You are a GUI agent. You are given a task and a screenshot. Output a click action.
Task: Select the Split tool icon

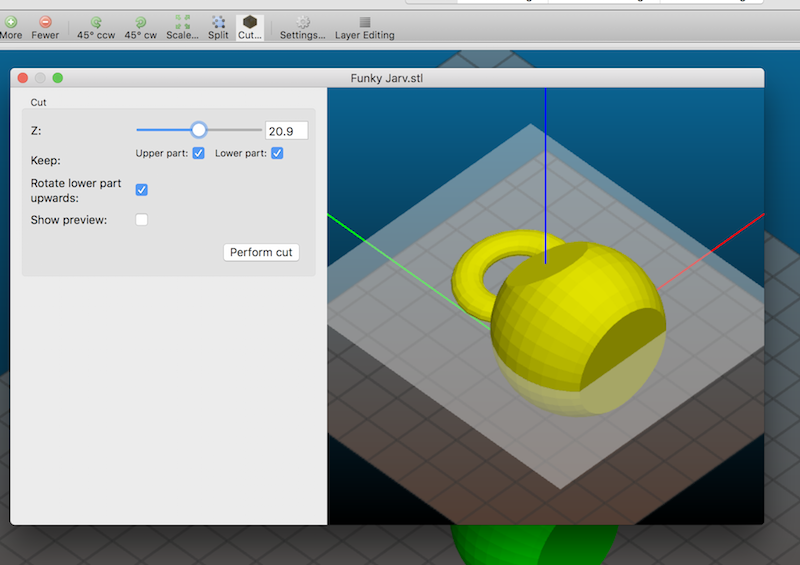[x=218, y=22]
